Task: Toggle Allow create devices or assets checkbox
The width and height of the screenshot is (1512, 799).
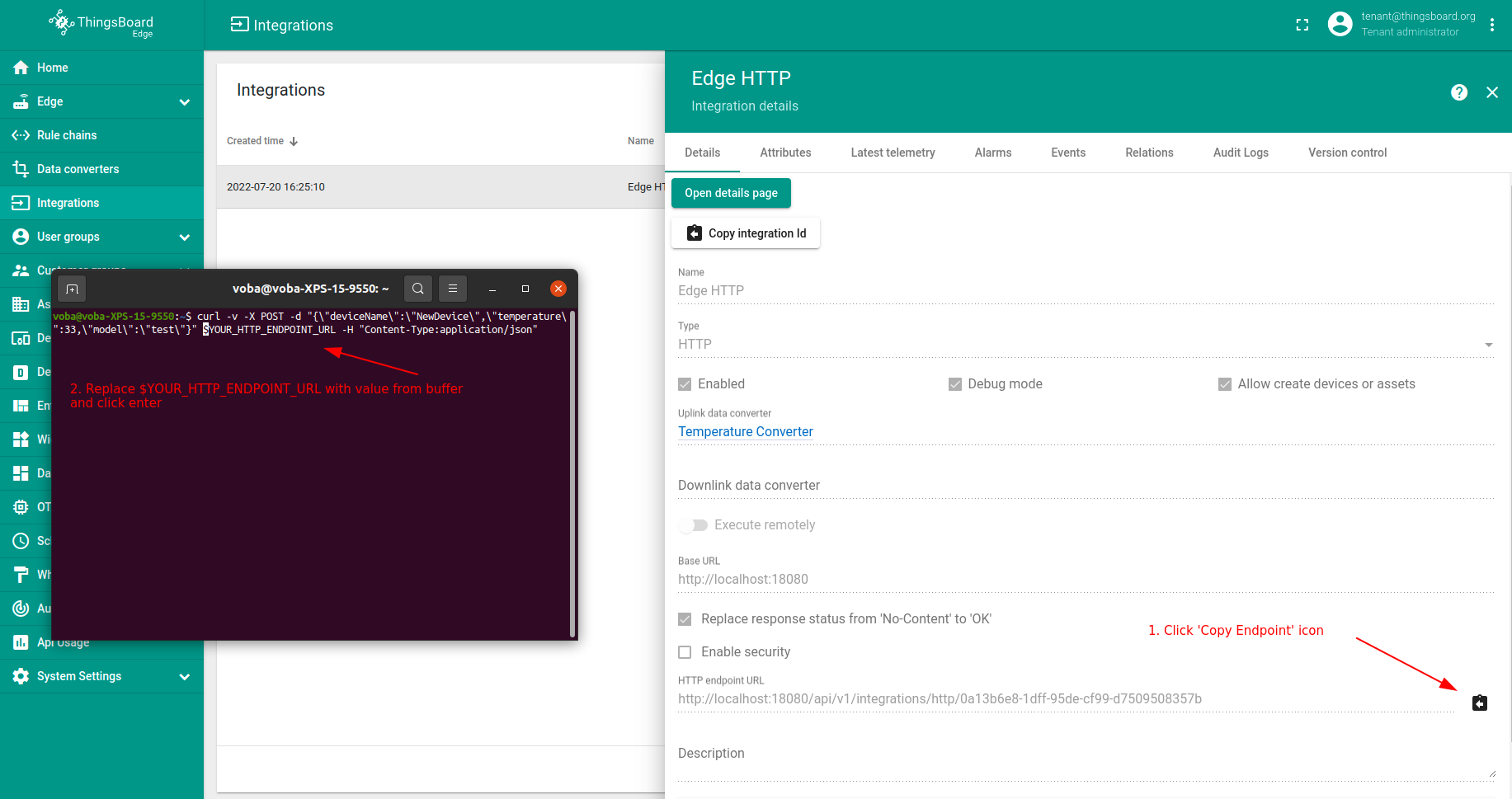Action: click(1225, 384)
